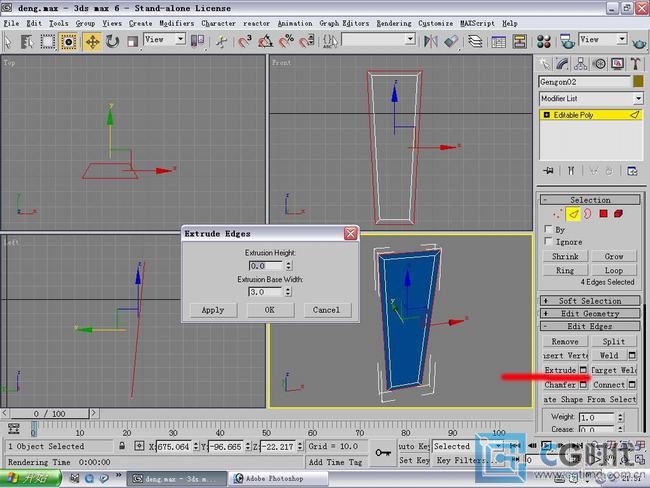The image size is (650, 488).
Task: Open the Graph Editors menu
Action: pos(344,23)
